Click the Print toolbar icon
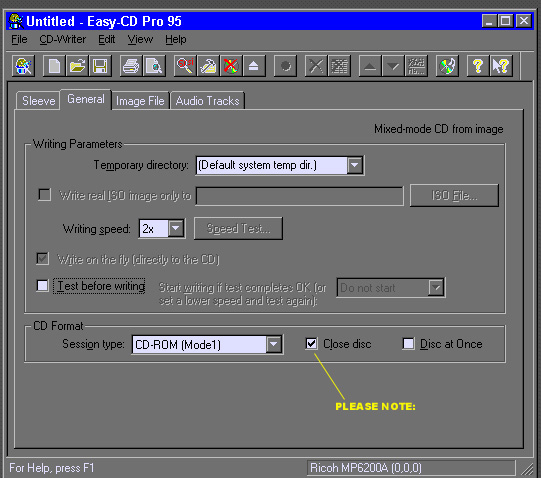 click(x=131, y=66)
